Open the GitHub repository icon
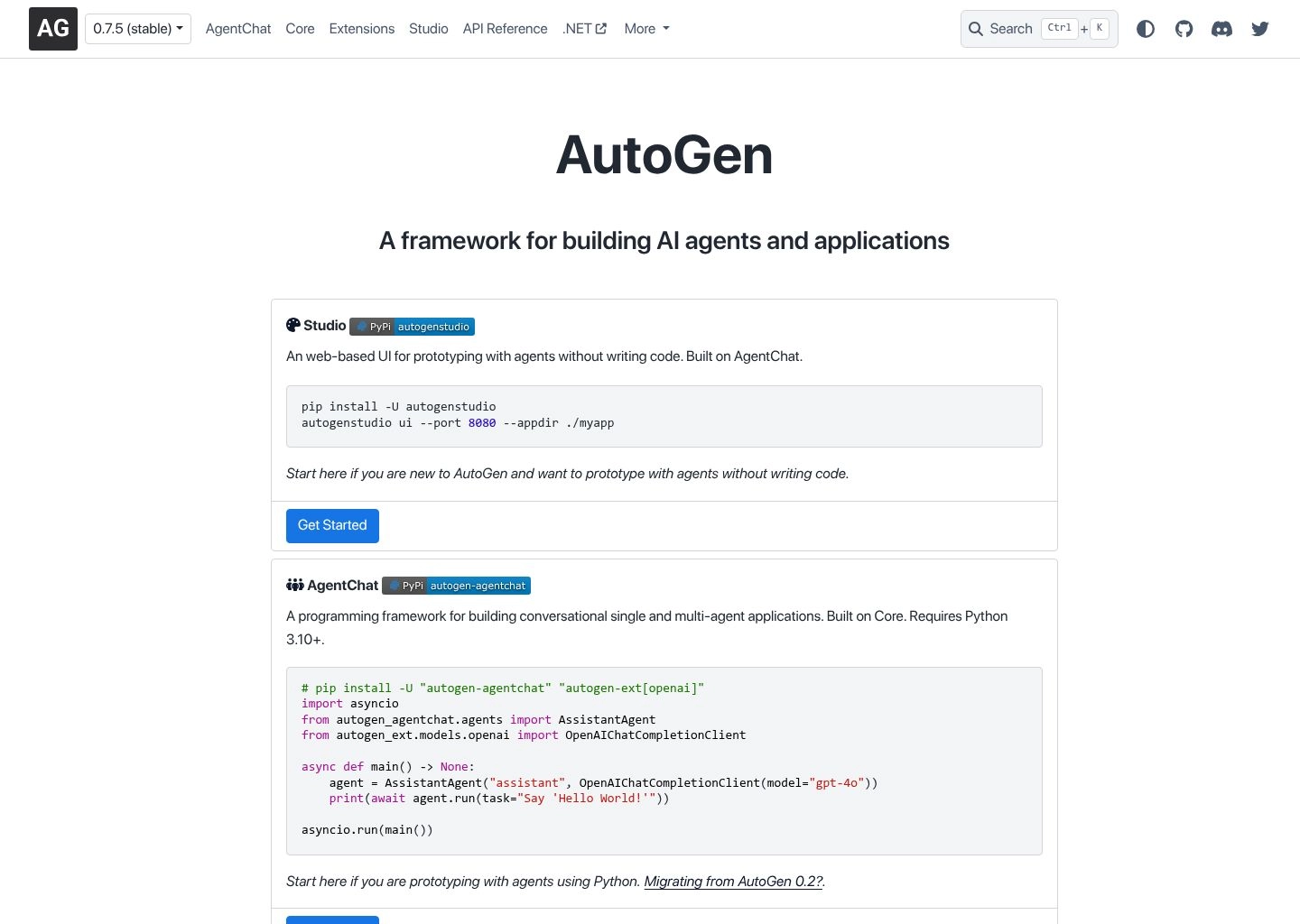The image size is (1300, 924). point(1184,29)
